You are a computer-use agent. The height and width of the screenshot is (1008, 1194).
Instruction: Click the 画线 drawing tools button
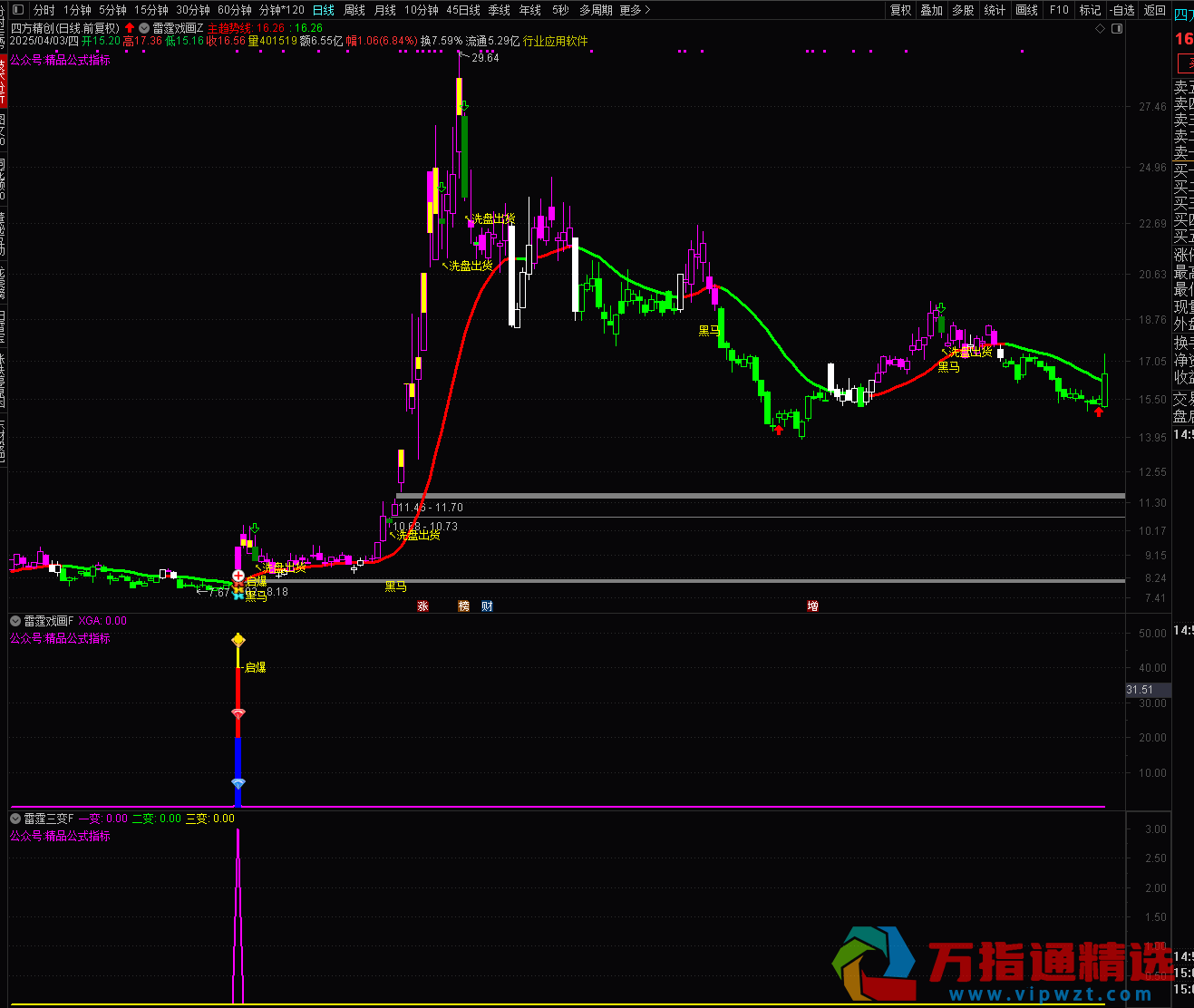(x=1026, y=10)
